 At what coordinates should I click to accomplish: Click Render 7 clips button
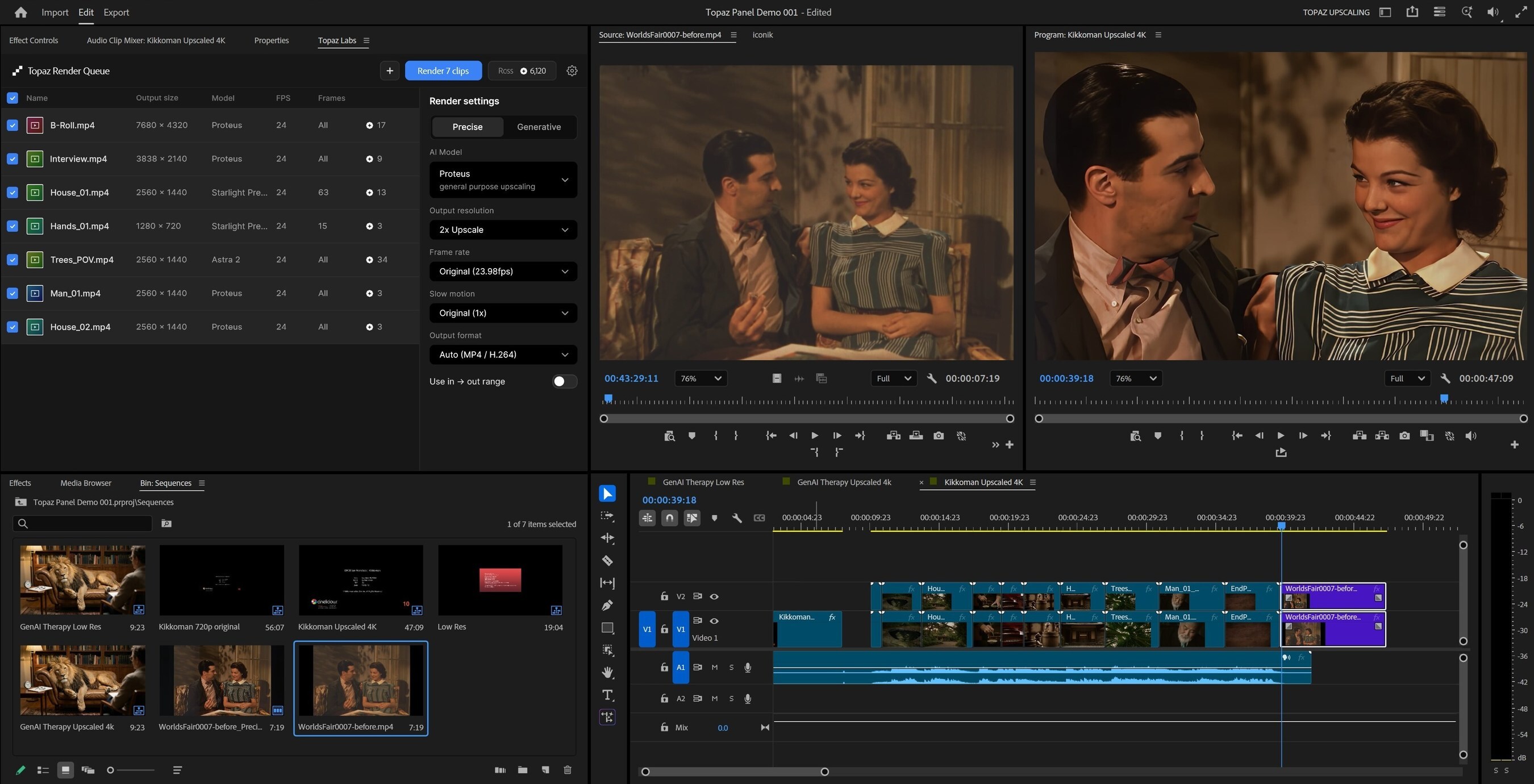443,71
